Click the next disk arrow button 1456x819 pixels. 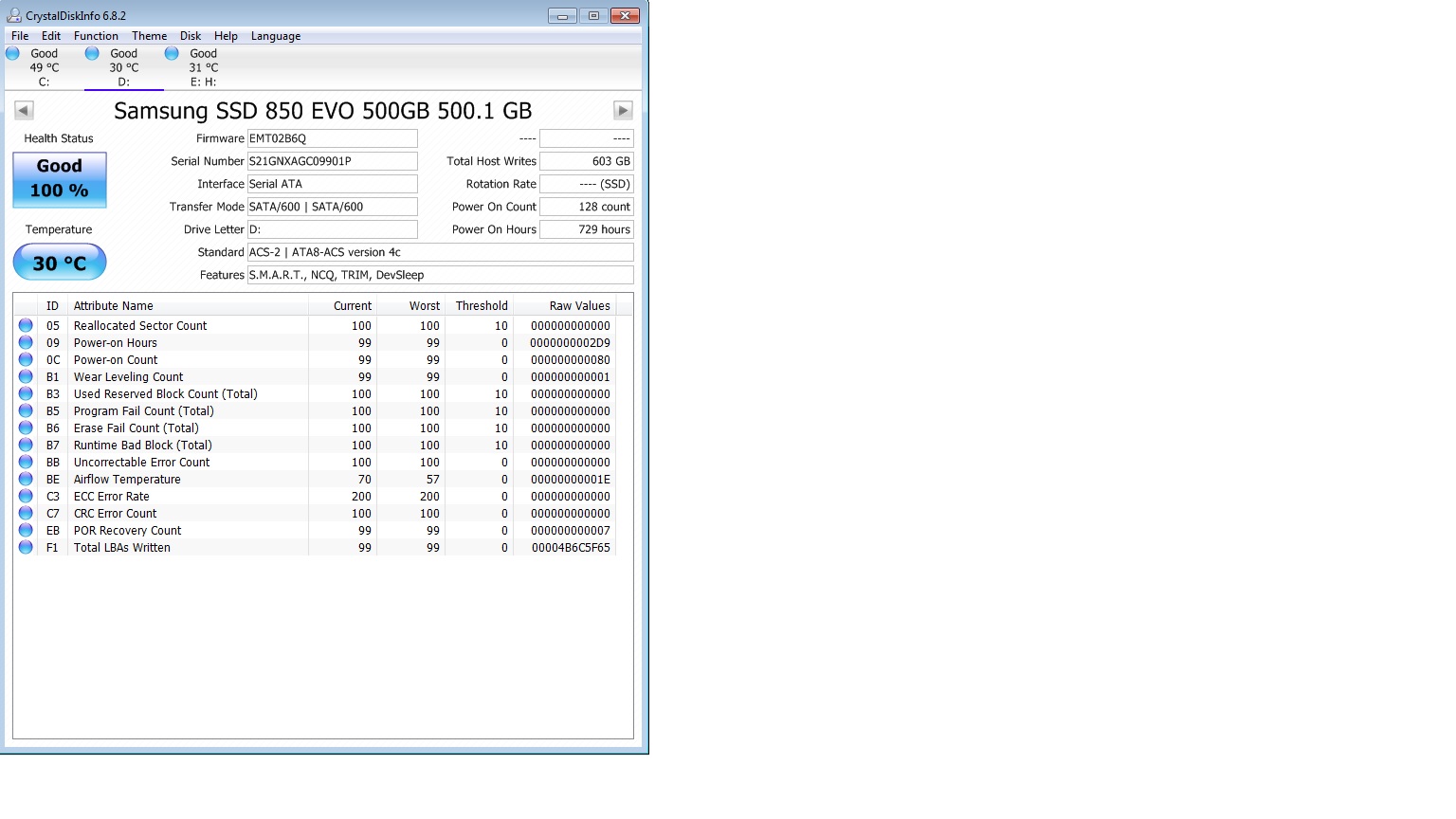point(623,110)
